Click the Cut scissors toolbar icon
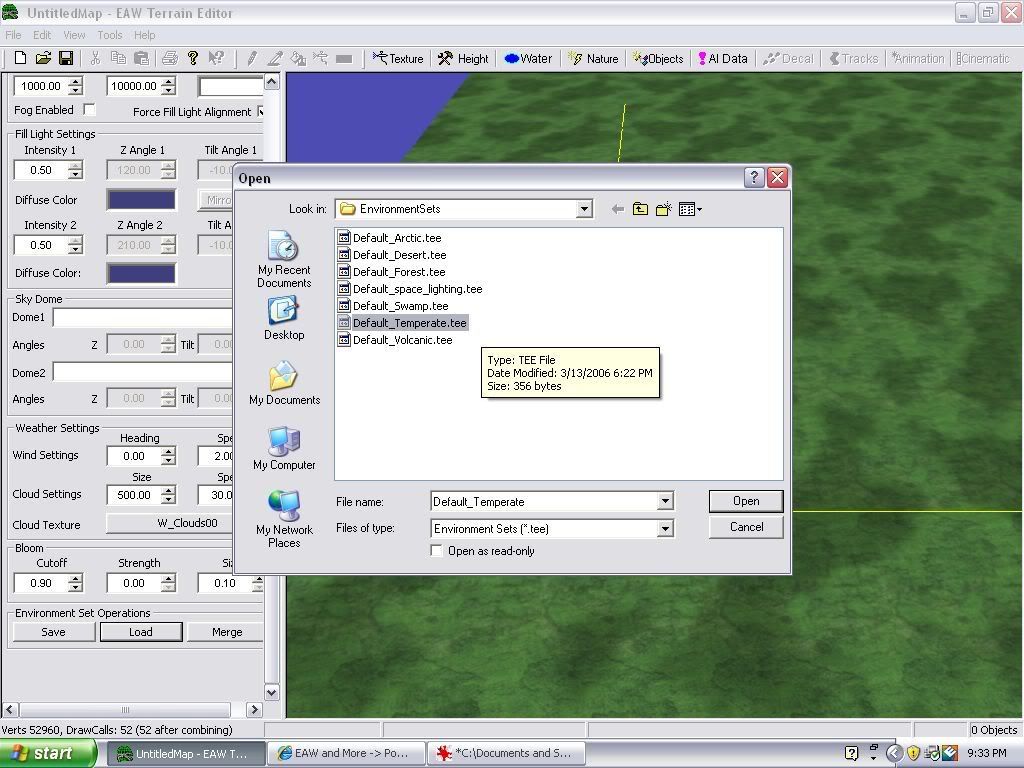The image size is (1024, 768). click(95, 58)
